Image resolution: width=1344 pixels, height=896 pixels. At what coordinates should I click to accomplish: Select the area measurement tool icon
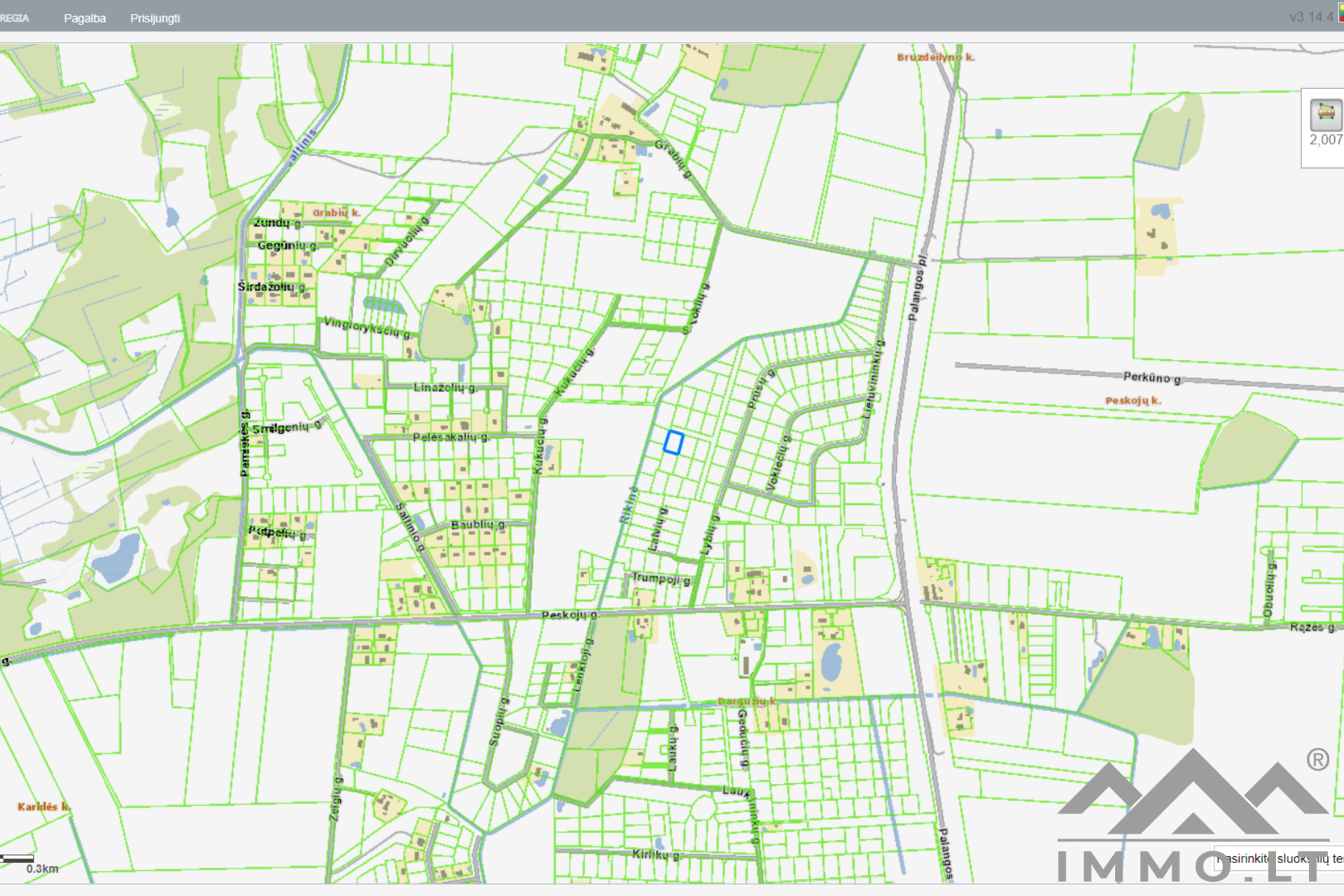(x=1326, y=114)
